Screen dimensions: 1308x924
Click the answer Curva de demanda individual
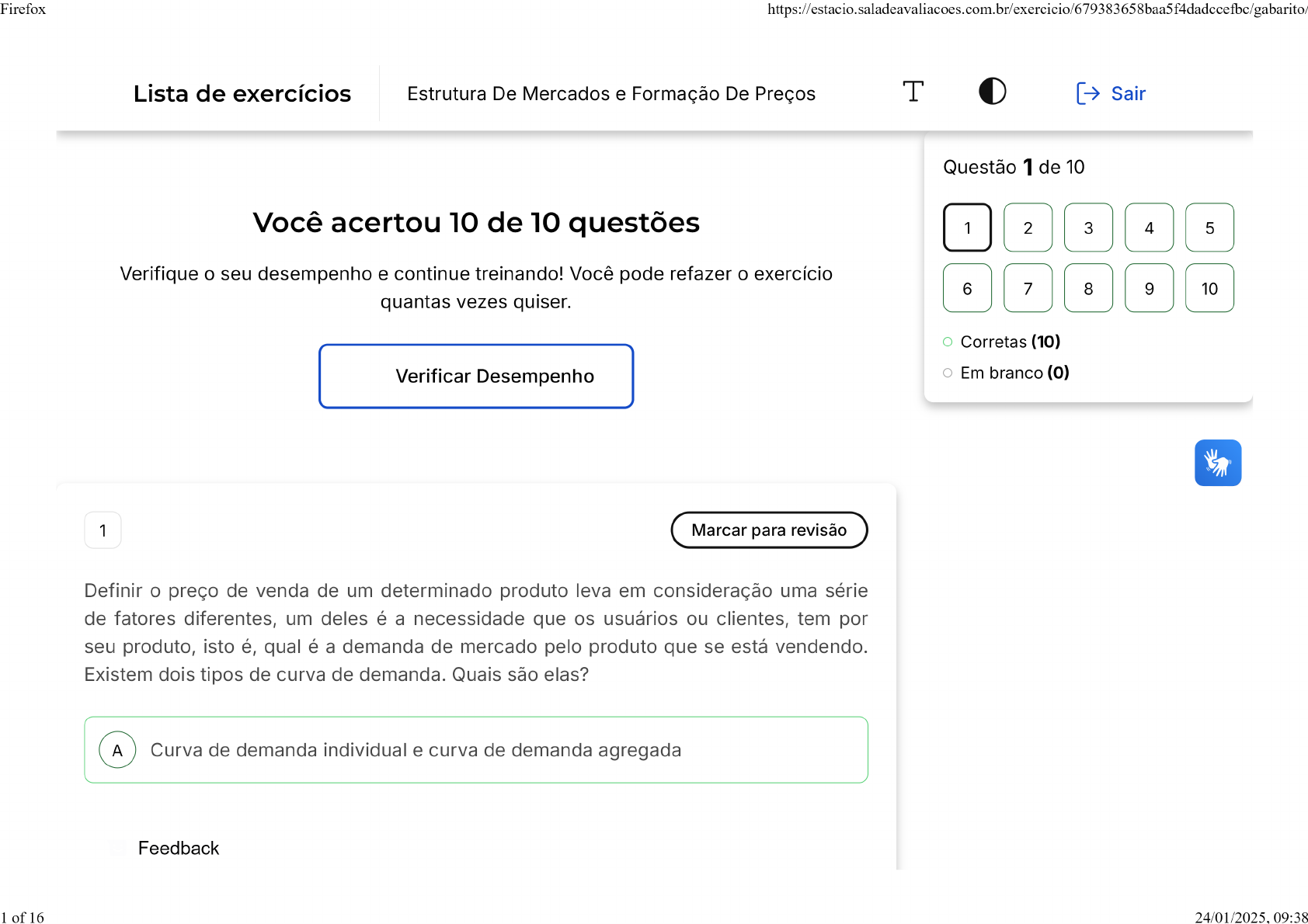pyautogui.click(x=416, y=750)
